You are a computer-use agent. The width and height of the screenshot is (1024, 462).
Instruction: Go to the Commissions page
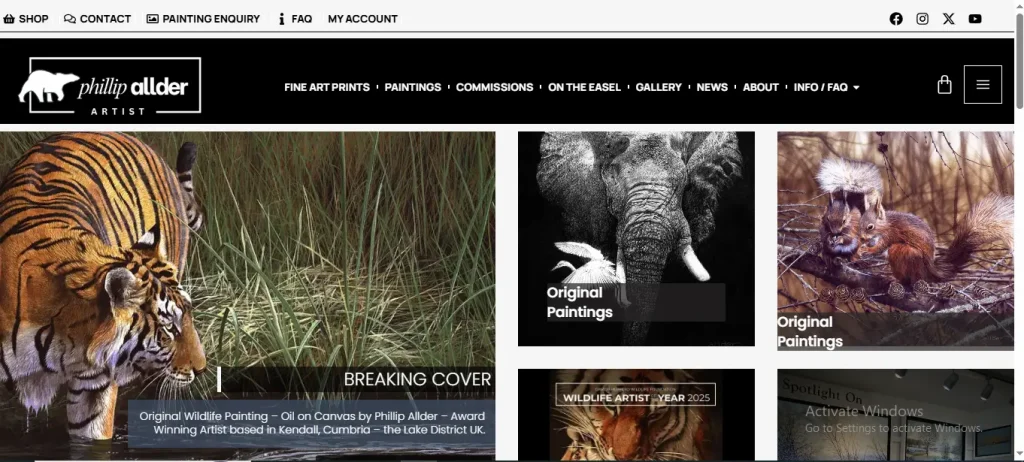pos(494,87)
